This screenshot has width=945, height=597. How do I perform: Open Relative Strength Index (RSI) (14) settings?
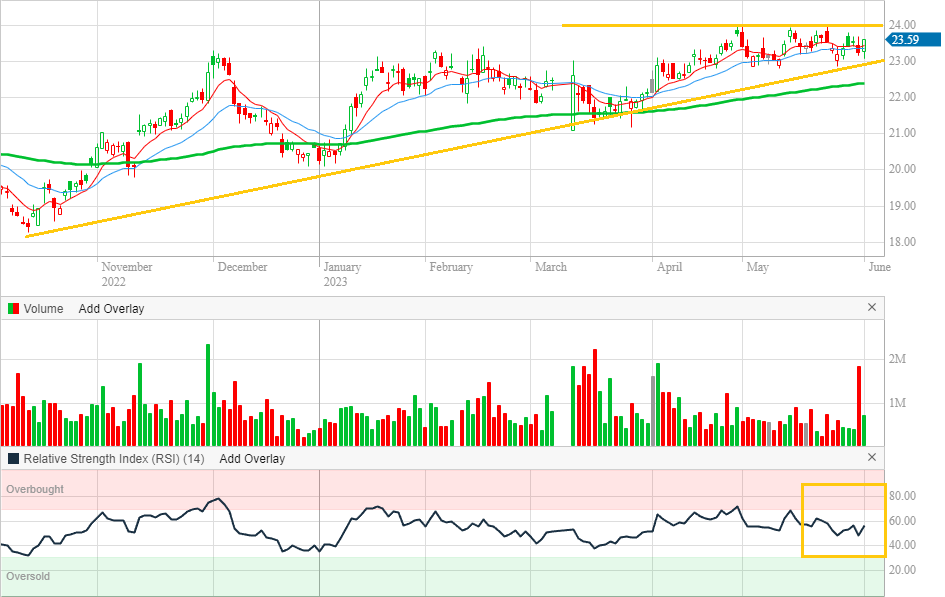tap(114, 459)
